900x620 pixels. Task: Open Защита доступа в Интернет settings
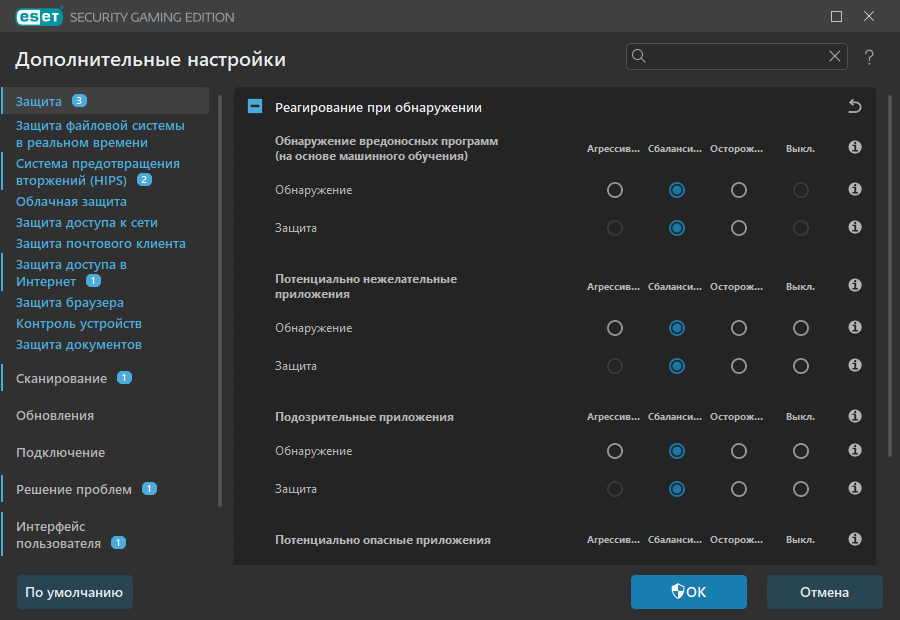coord(71,273)
